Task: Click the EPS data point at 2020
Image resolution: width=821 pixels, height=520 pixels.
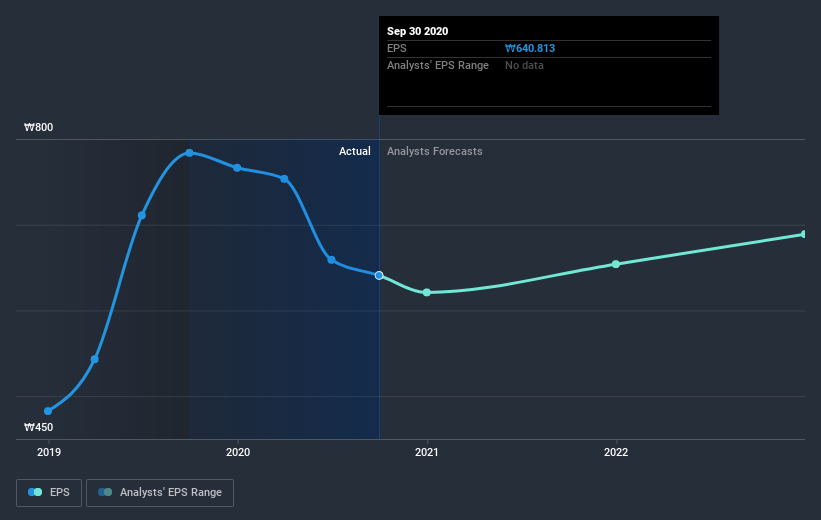Action: tap(237, 168)
